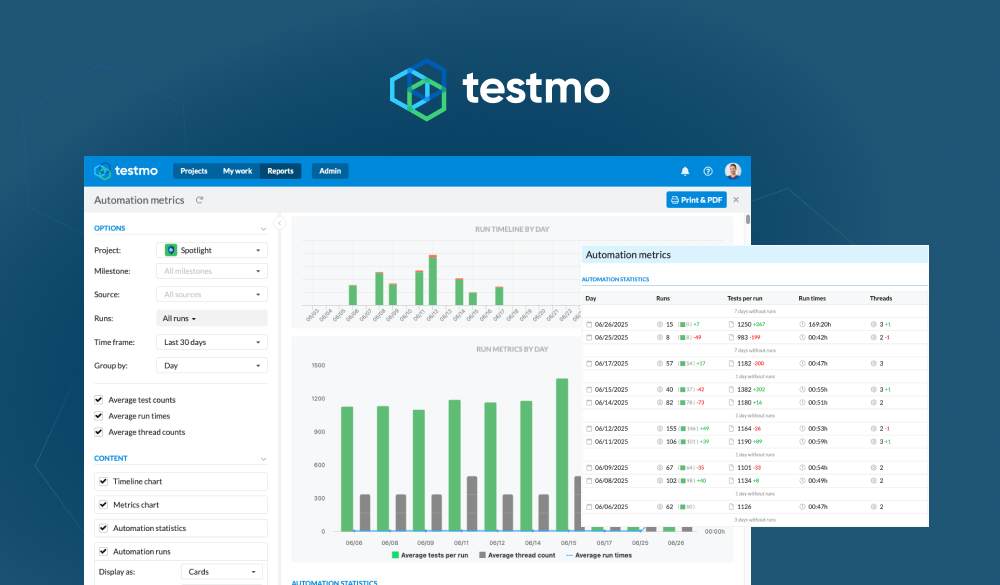Screen dimensions: 1000x585
Task: Go to the My work tab
Action: (237, 171)
